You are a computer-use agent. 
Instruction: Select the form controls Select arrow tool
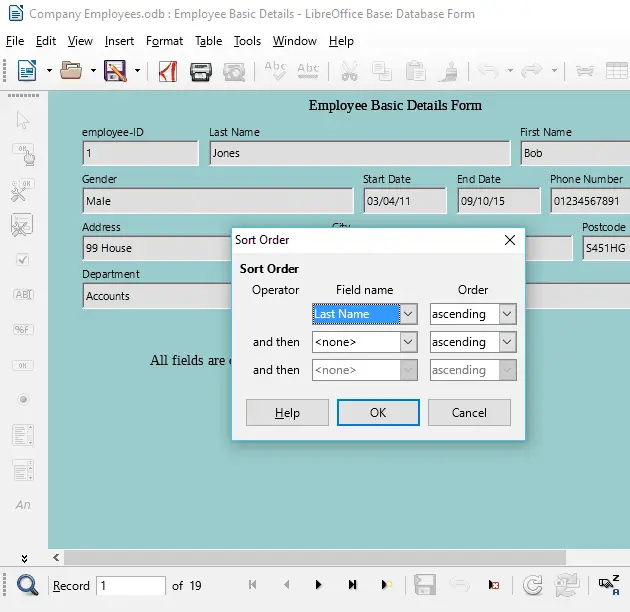tap(23, 121)
